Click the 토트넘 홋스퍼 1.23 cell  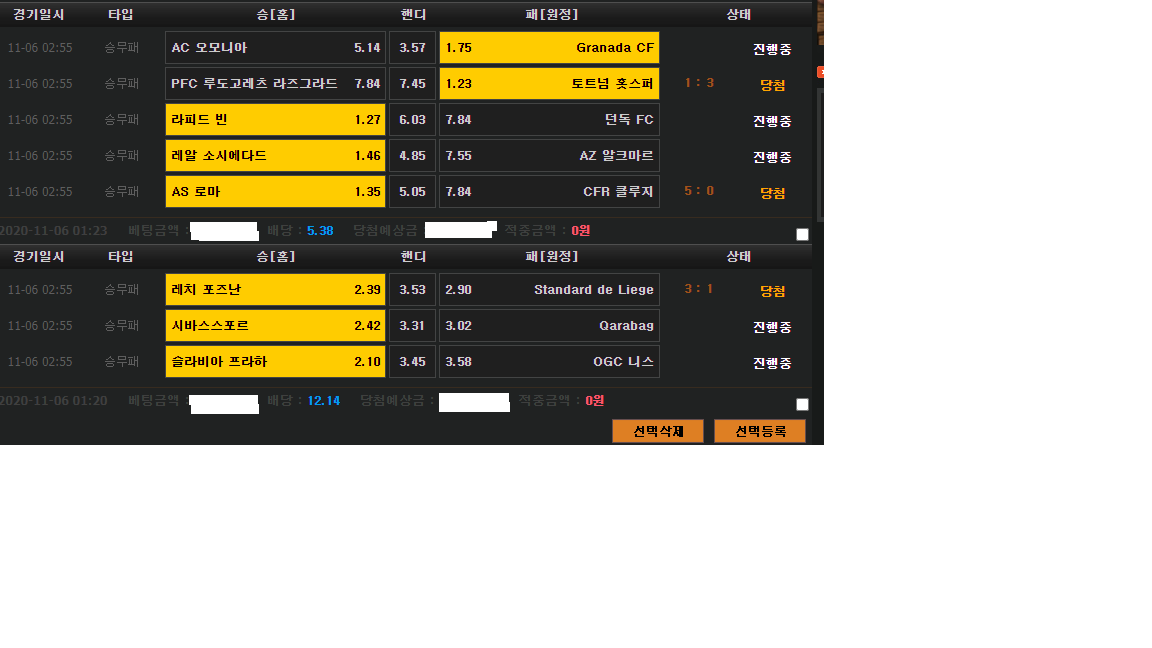549,84
